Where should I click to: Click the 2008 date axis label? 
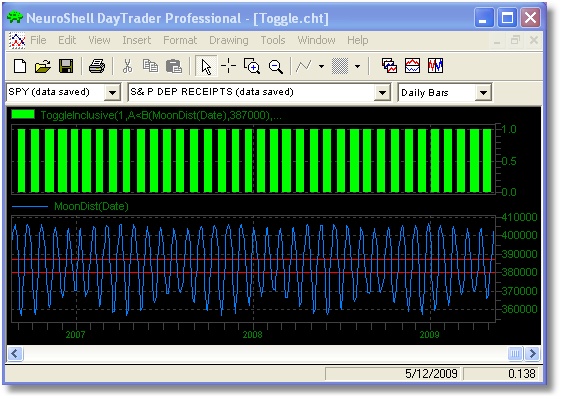252,335
